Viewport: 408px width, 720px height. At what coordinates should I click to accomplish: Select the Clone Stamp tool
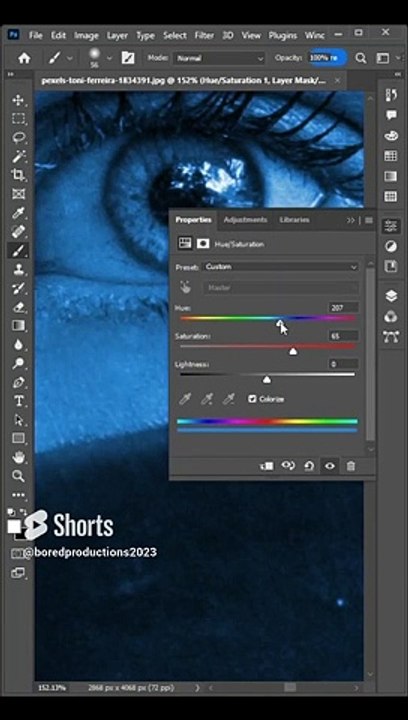(18, 269)
